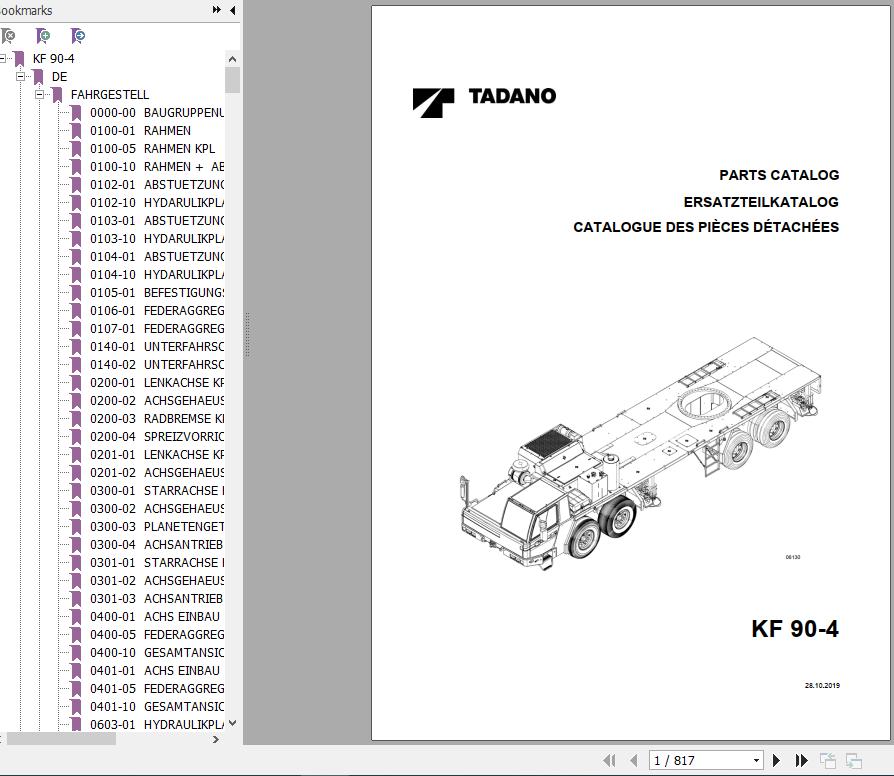Click the first page navigation icon
The height and width of the screenshot is (776, 894).
(610, 760)
